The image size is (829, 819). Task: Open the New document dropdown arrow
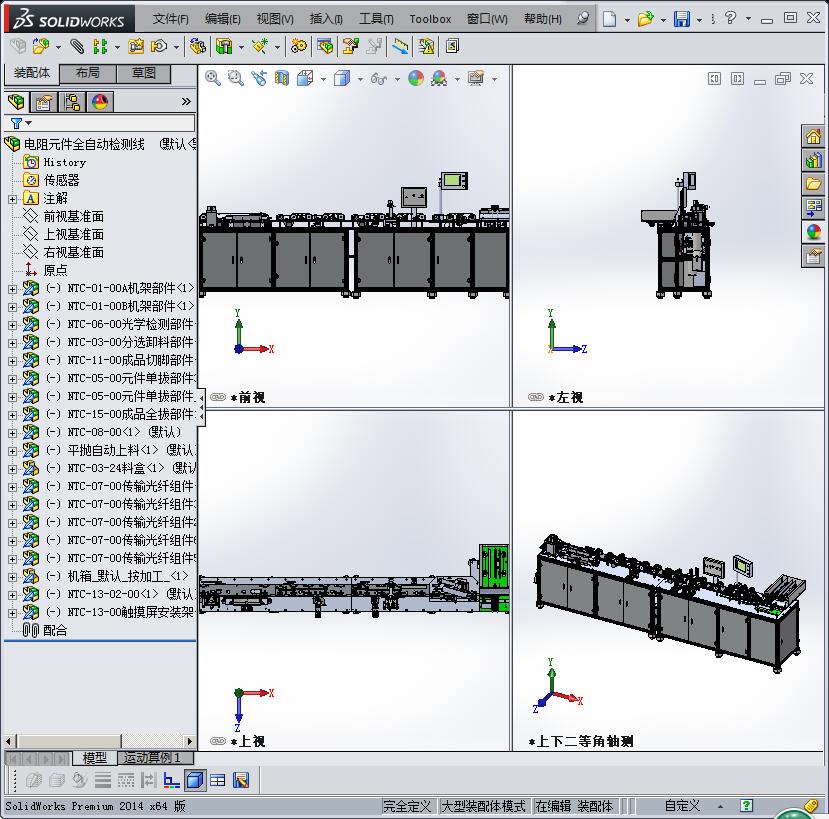[x=627, y=20]
